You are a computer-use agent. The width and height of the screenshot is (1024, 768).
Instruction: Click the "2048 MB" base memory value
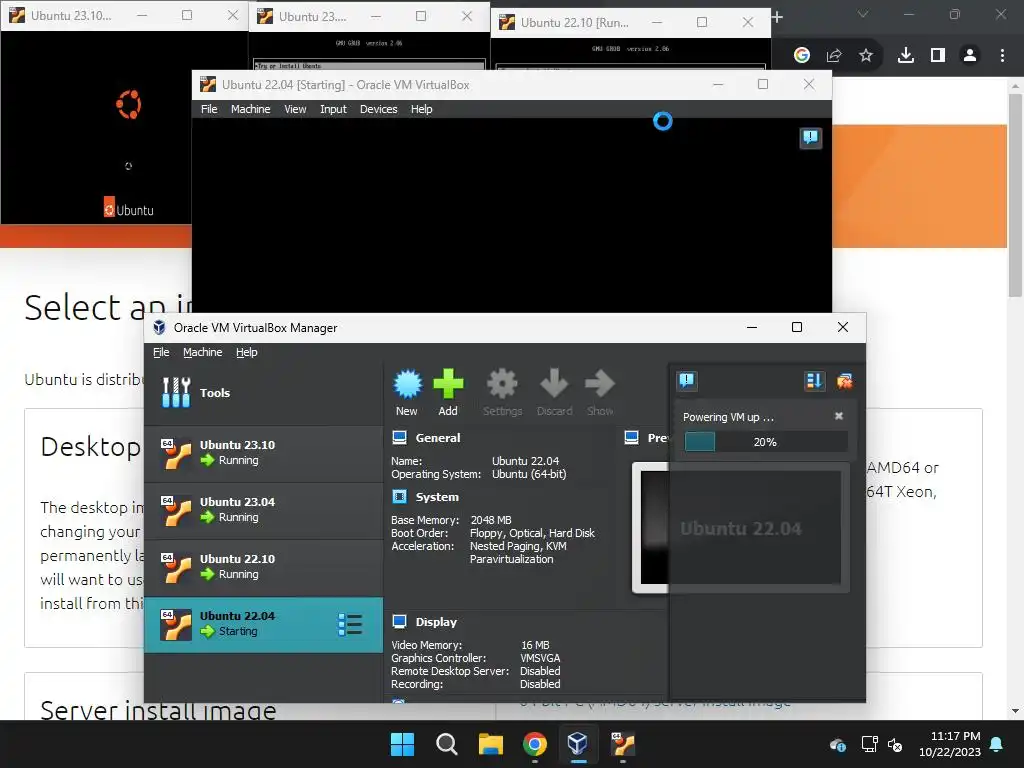click(491, 520)
